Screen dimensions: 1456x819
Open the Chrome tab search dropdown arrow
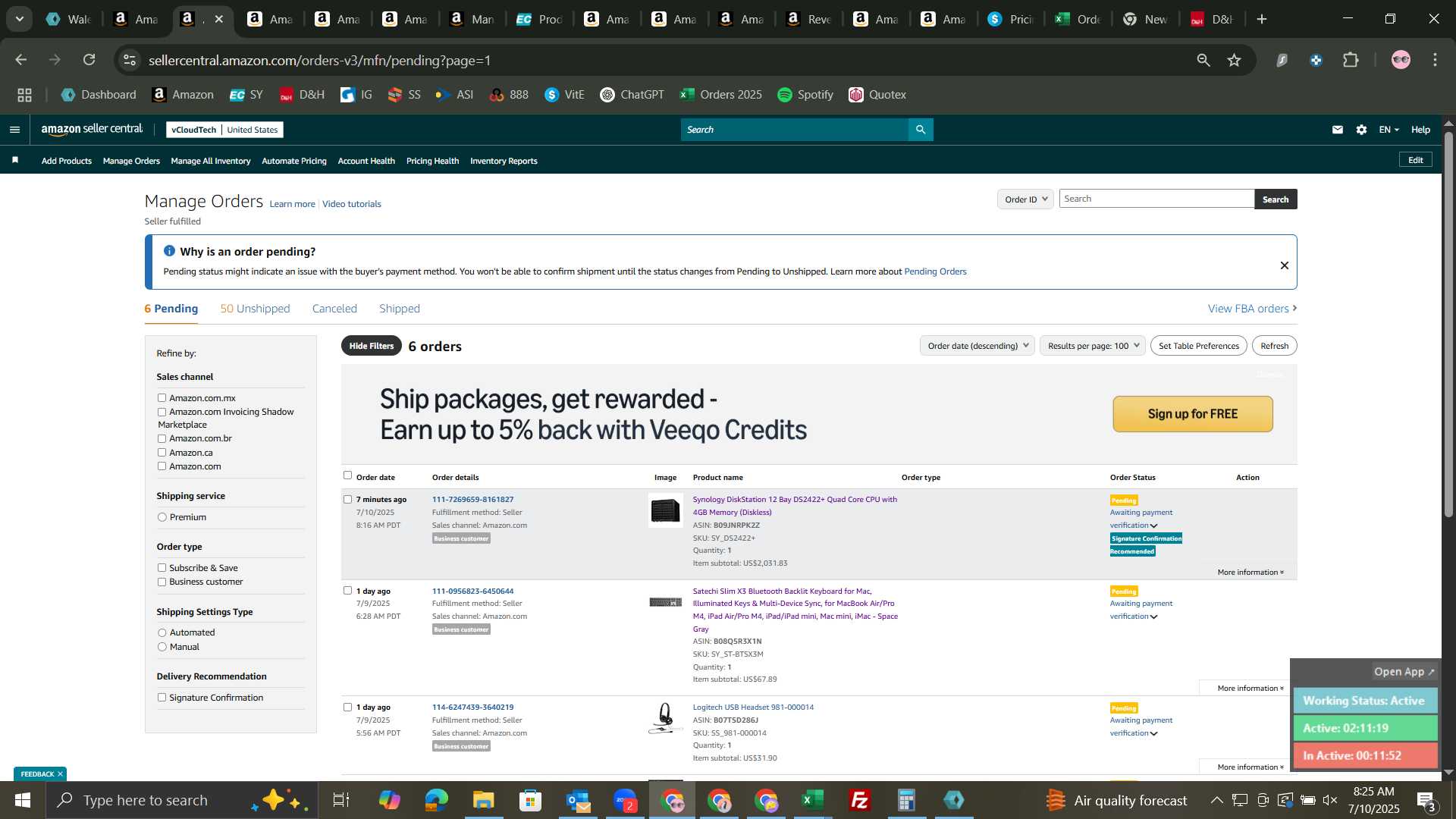[20, 19]
